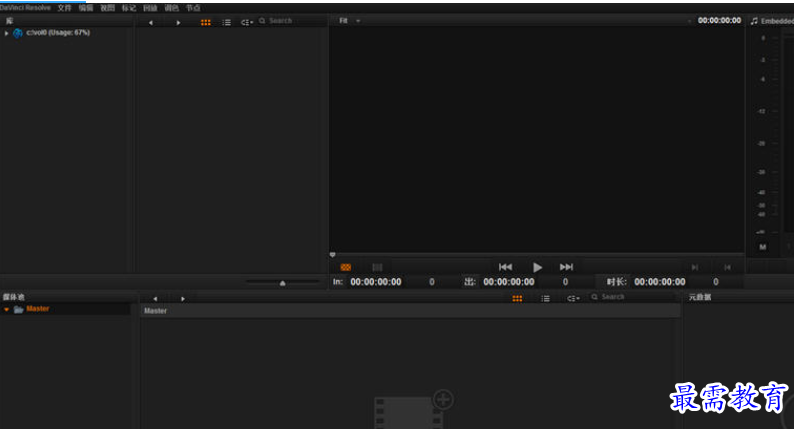794x429 pixels.
Task: Enable the orange source viewer mode icon
Action: pos(346,267)
